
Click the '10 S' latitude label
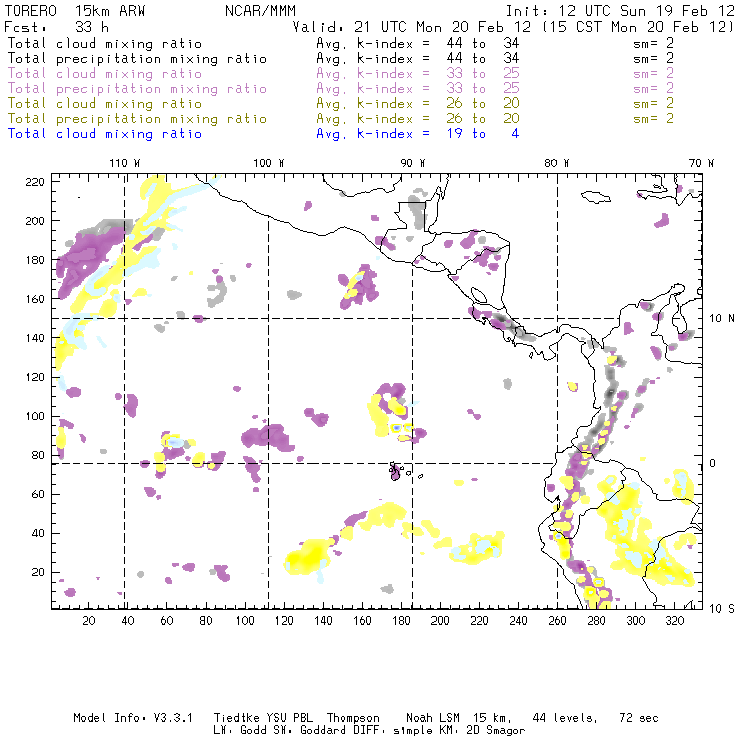click(x=722, y=609)
